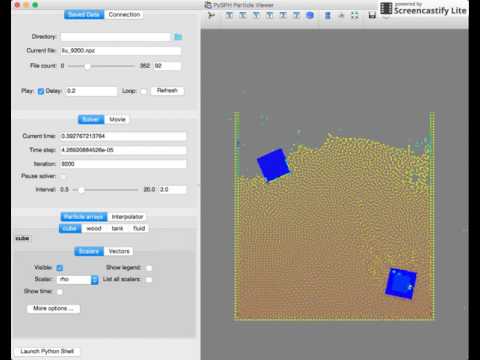Screen dimensions: 480x360
Task: Click the File count slider handle
Action: (87, 66)
